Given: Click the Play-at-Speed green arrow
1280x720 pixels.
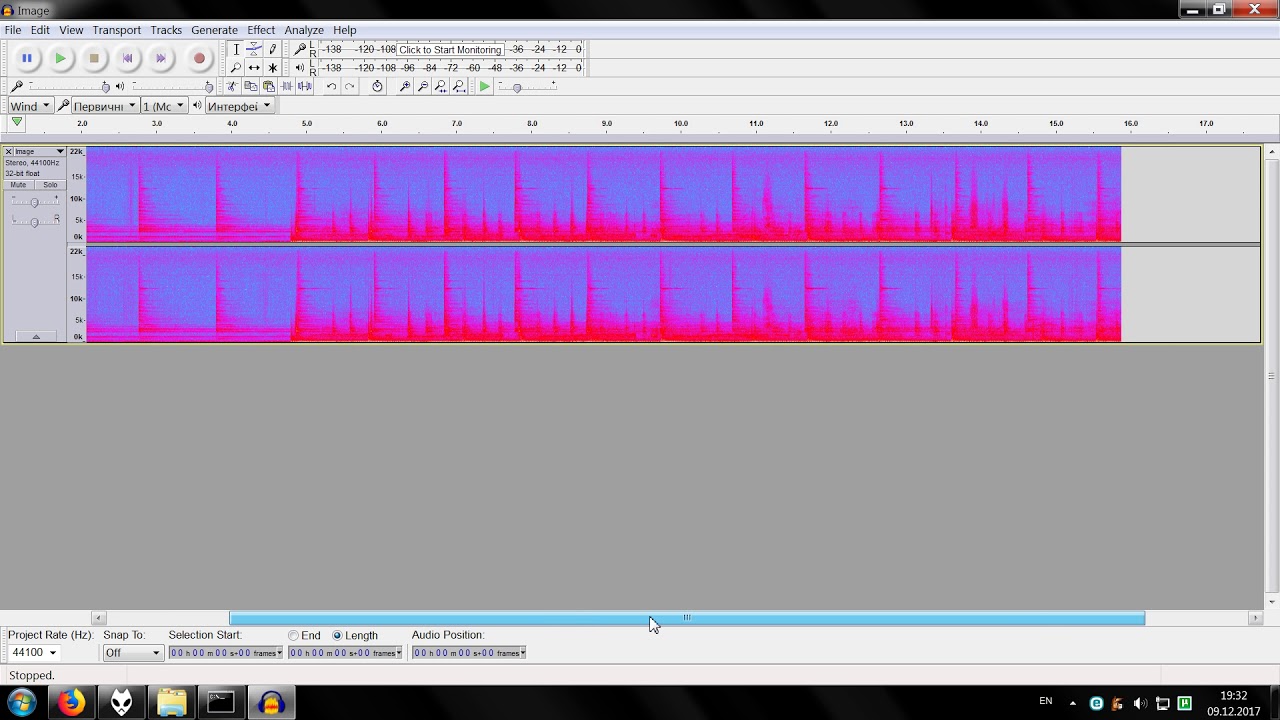Looking at the screenshot, I should (x=485, y=87).
